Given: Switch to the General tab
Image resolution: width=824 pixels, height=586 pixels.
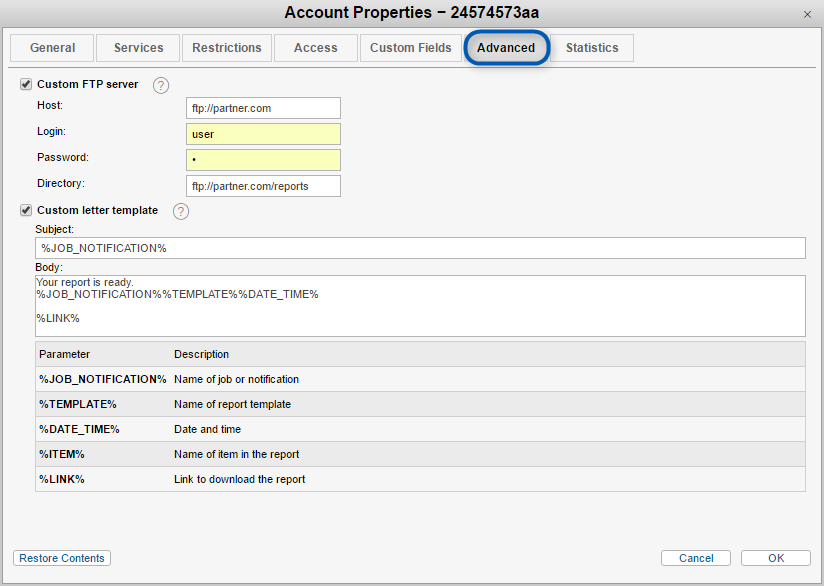Looking at the screenshot, I should tap(52, 48).
